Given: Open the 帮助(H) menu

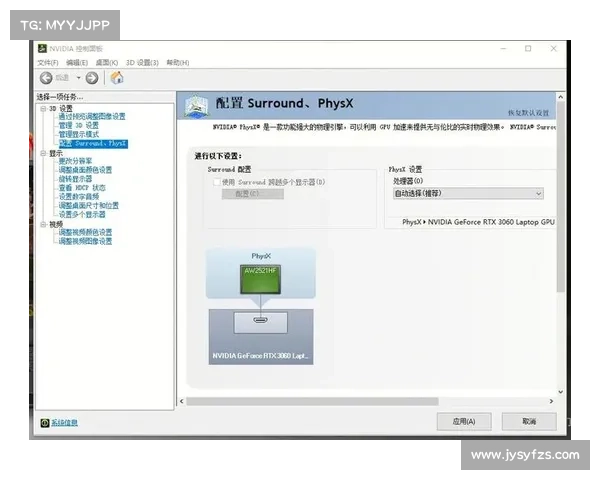Looking at the screenshot, I should (178, 62).
